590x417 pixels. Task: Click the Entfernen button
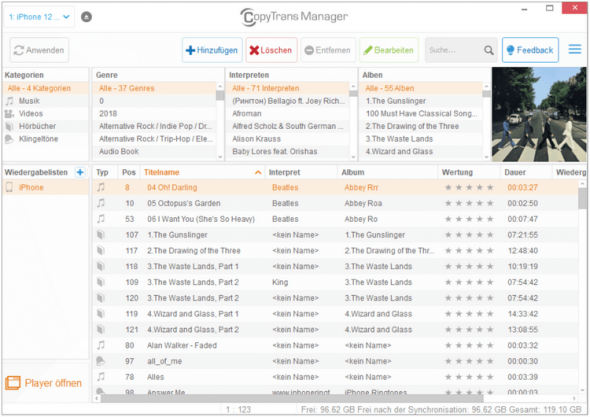(328, 50)
